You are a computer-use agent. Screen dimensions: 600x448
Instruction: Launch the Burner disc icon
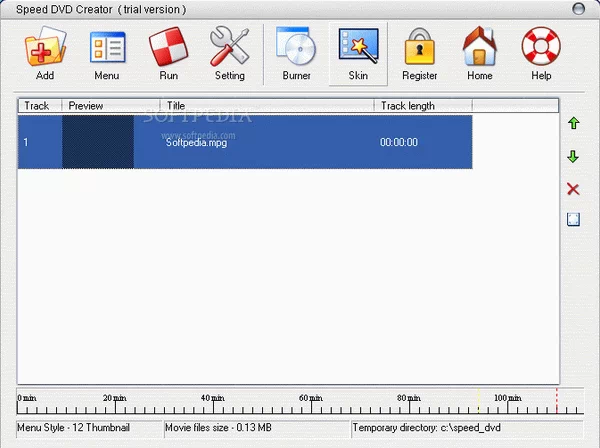pos(296,46)
